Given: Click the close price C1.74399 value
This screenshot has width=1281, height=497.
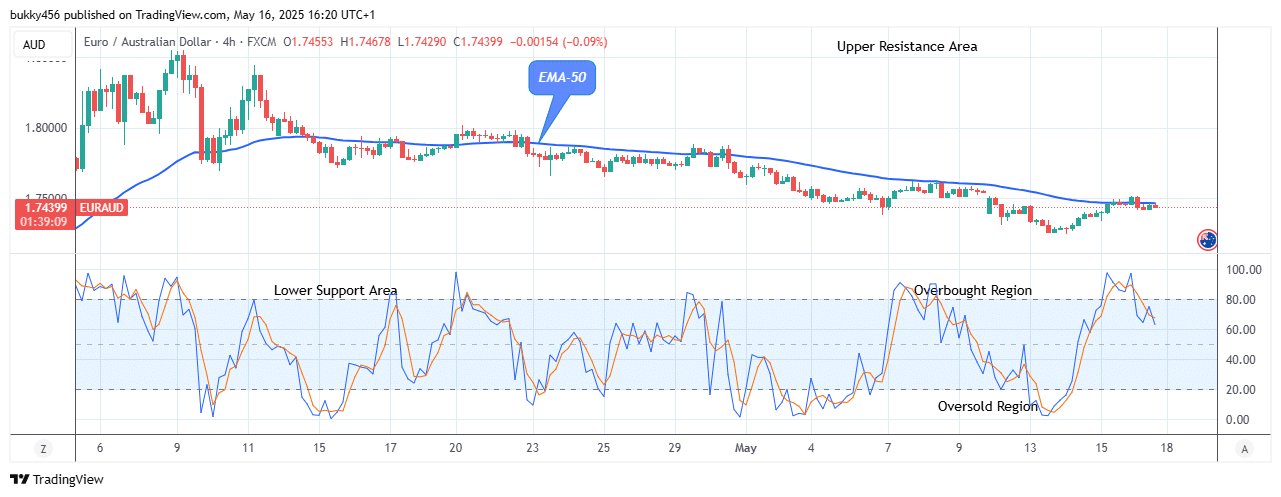Looking at the screenshot, I should coord(478,42).
